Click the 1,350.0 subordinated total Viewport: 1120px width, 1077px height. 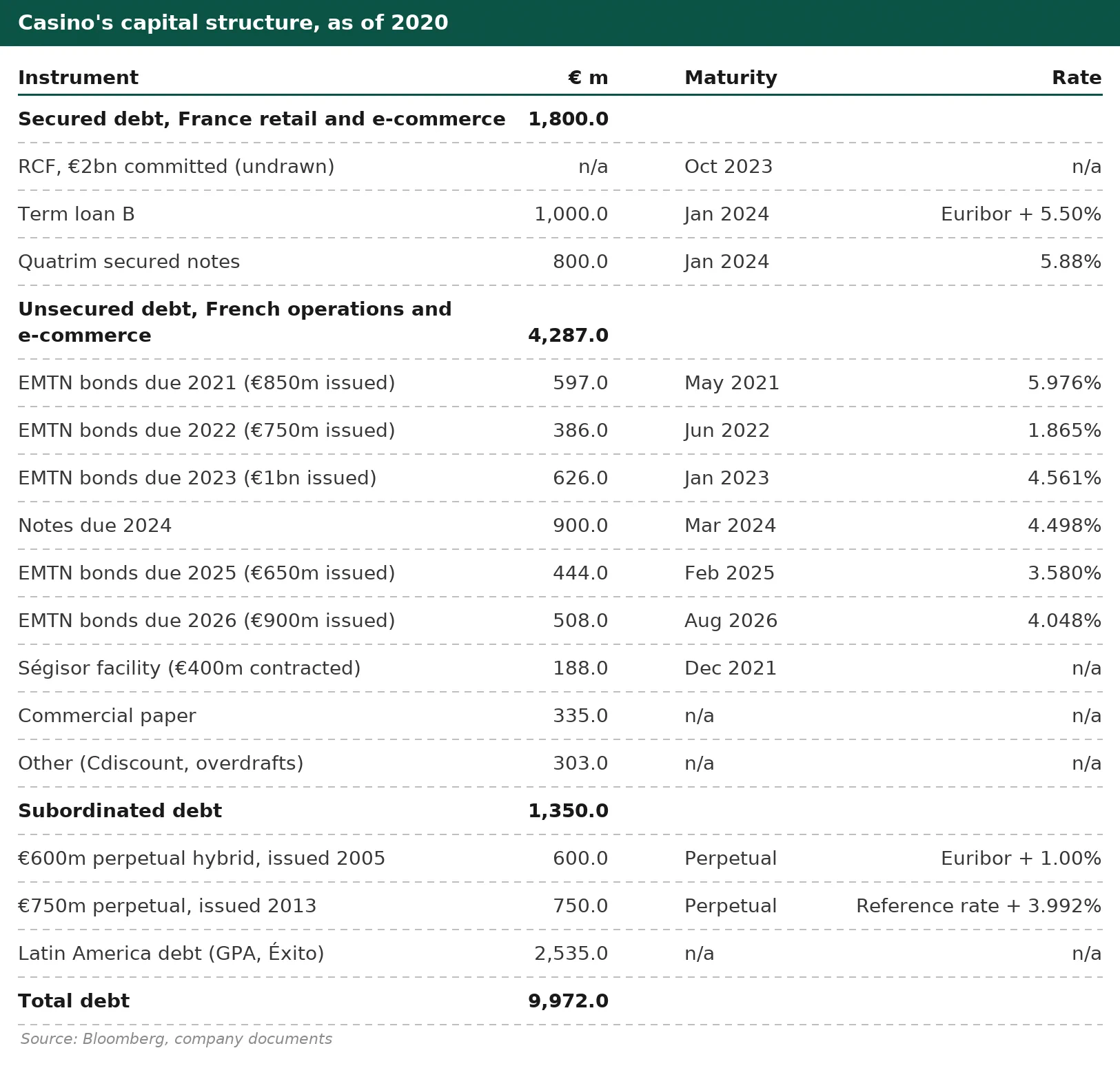568,811
